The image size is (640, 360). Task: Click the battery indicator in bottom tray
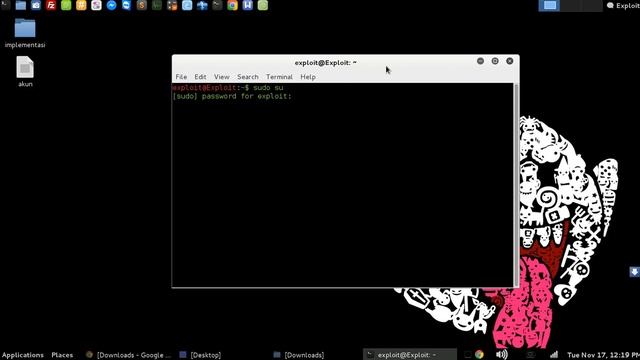[531, 354]
